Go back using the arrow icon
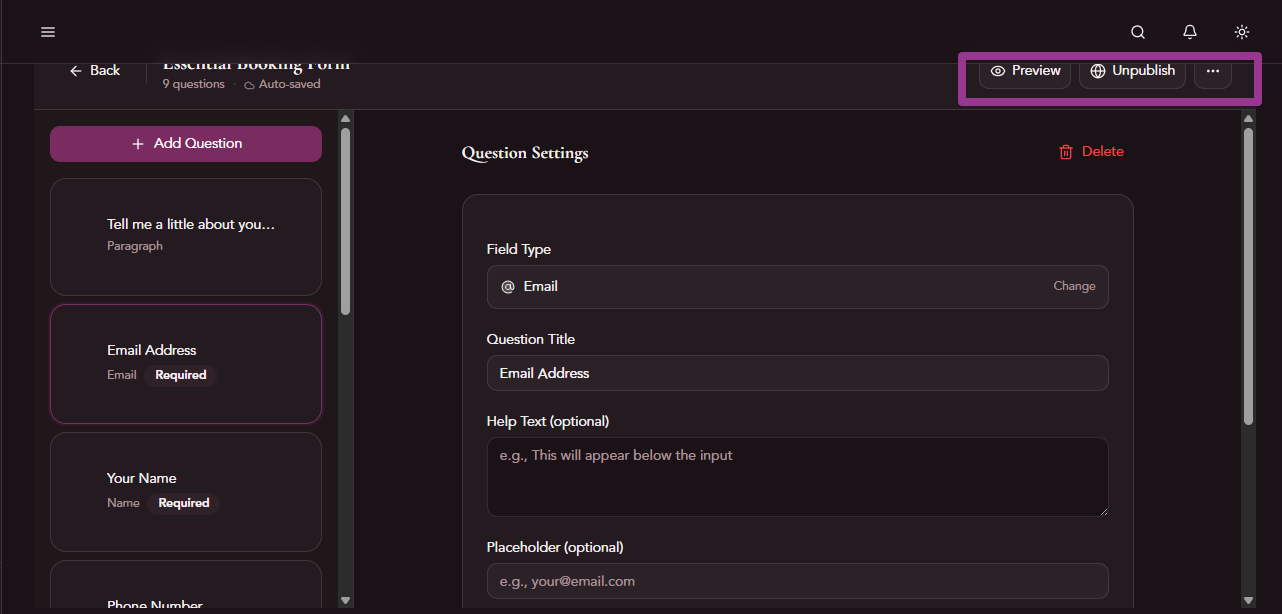Screen dimensions: 1282x614 [75, 70]
